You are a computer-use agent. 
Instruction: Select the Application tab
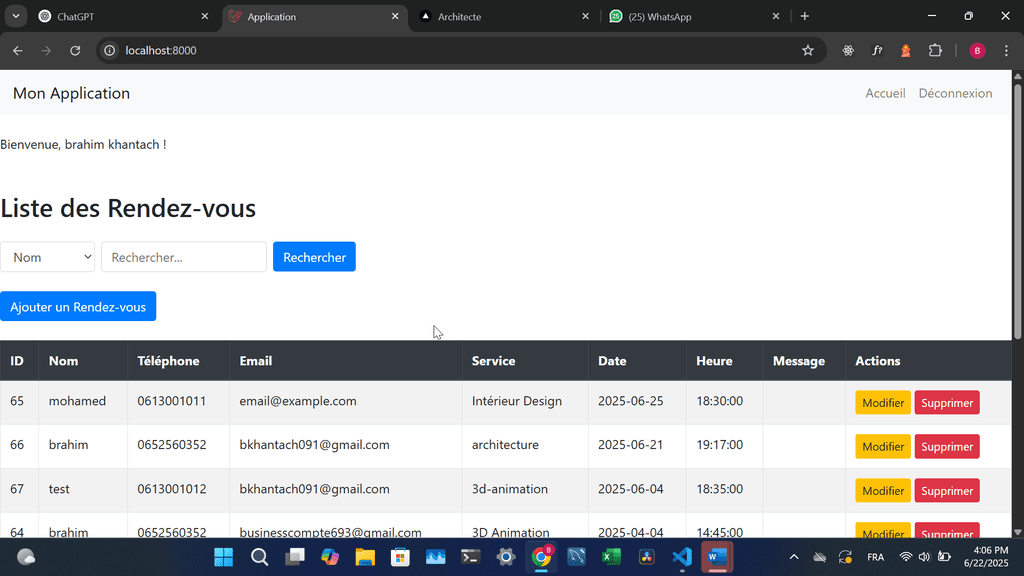(313, 16)
